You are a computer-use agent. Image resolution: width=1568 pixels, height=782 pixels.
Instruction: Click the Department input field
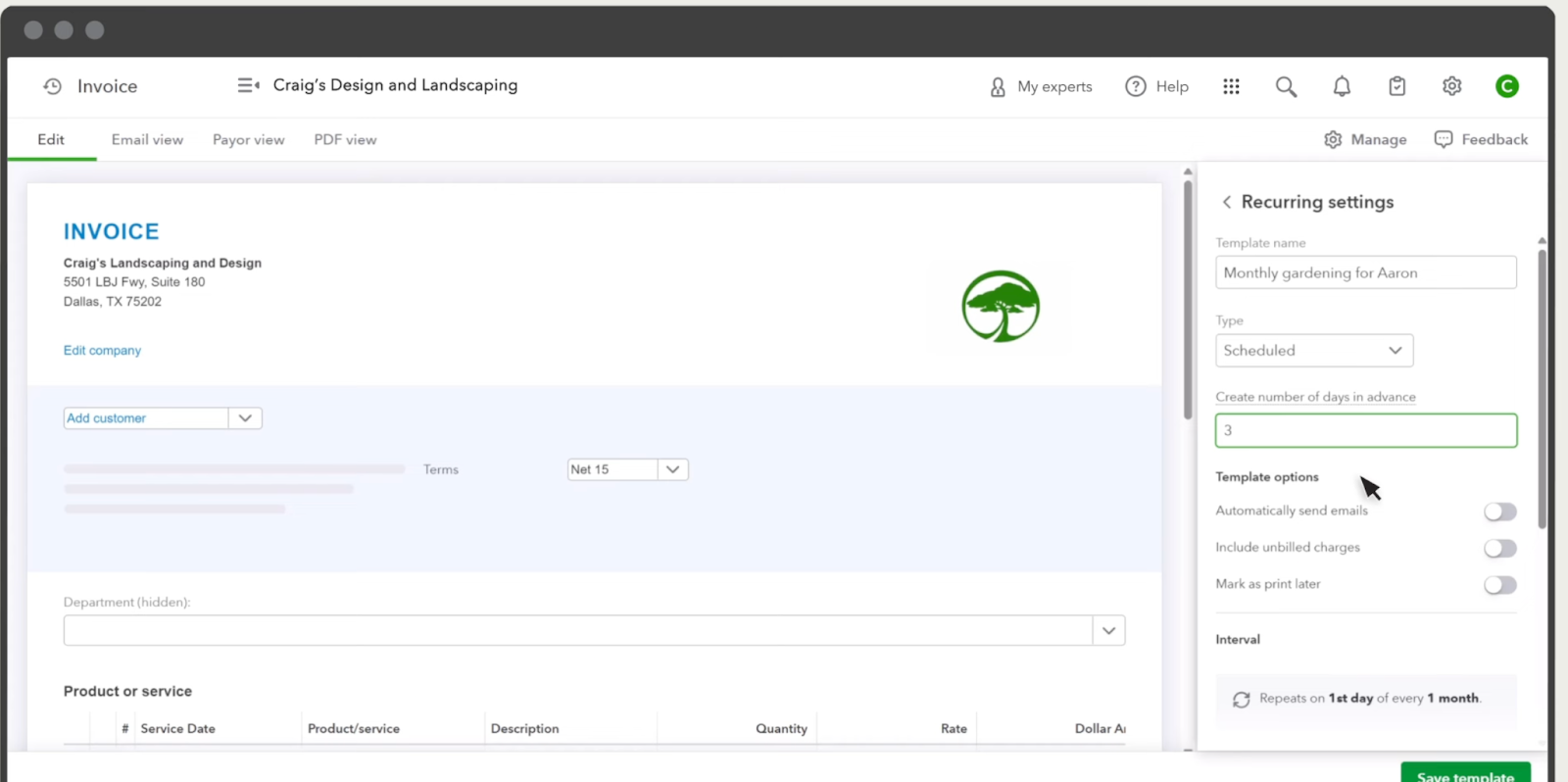(x=578, y=630)
